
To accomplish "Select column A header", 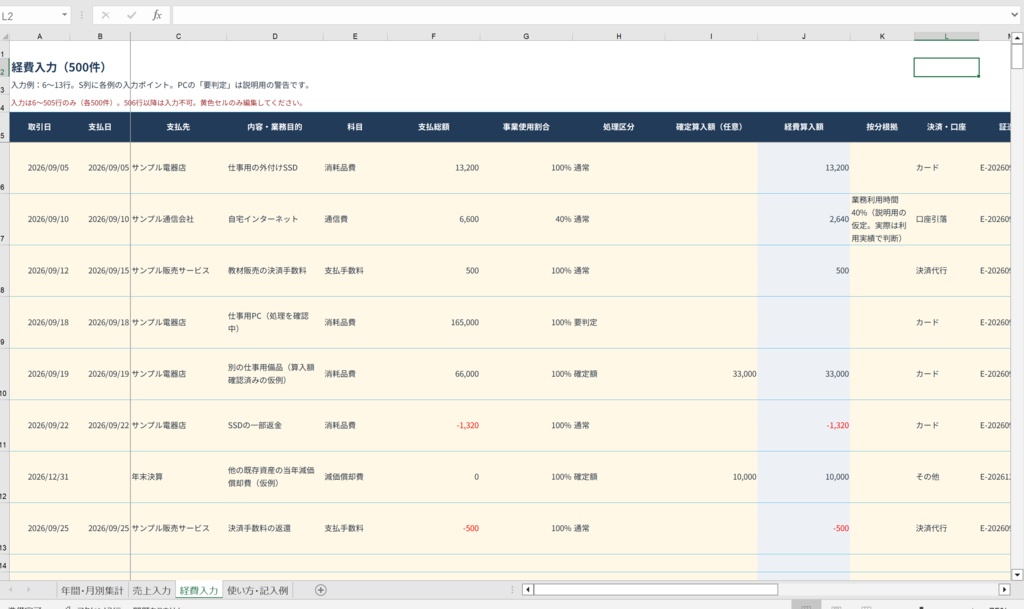I will pos(40,37).
